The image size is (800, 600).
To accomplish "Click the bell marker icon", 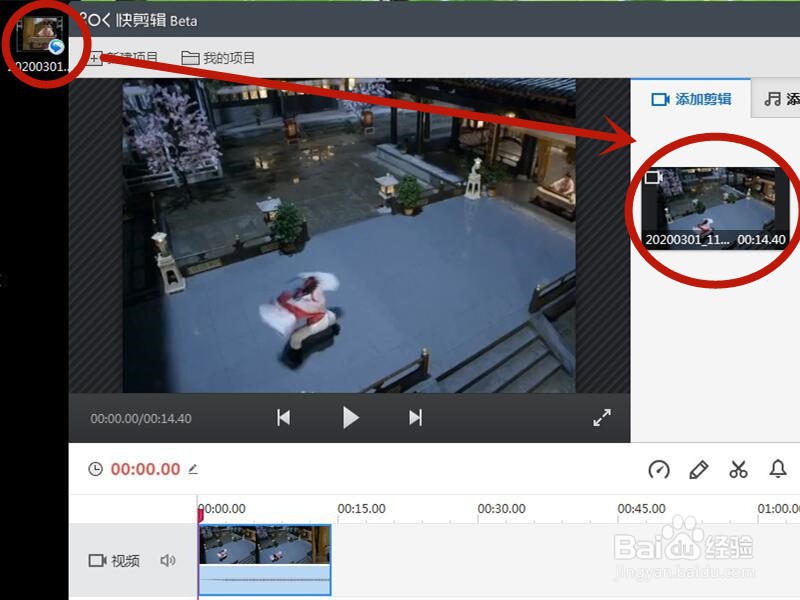I will [x=778, y=469].
